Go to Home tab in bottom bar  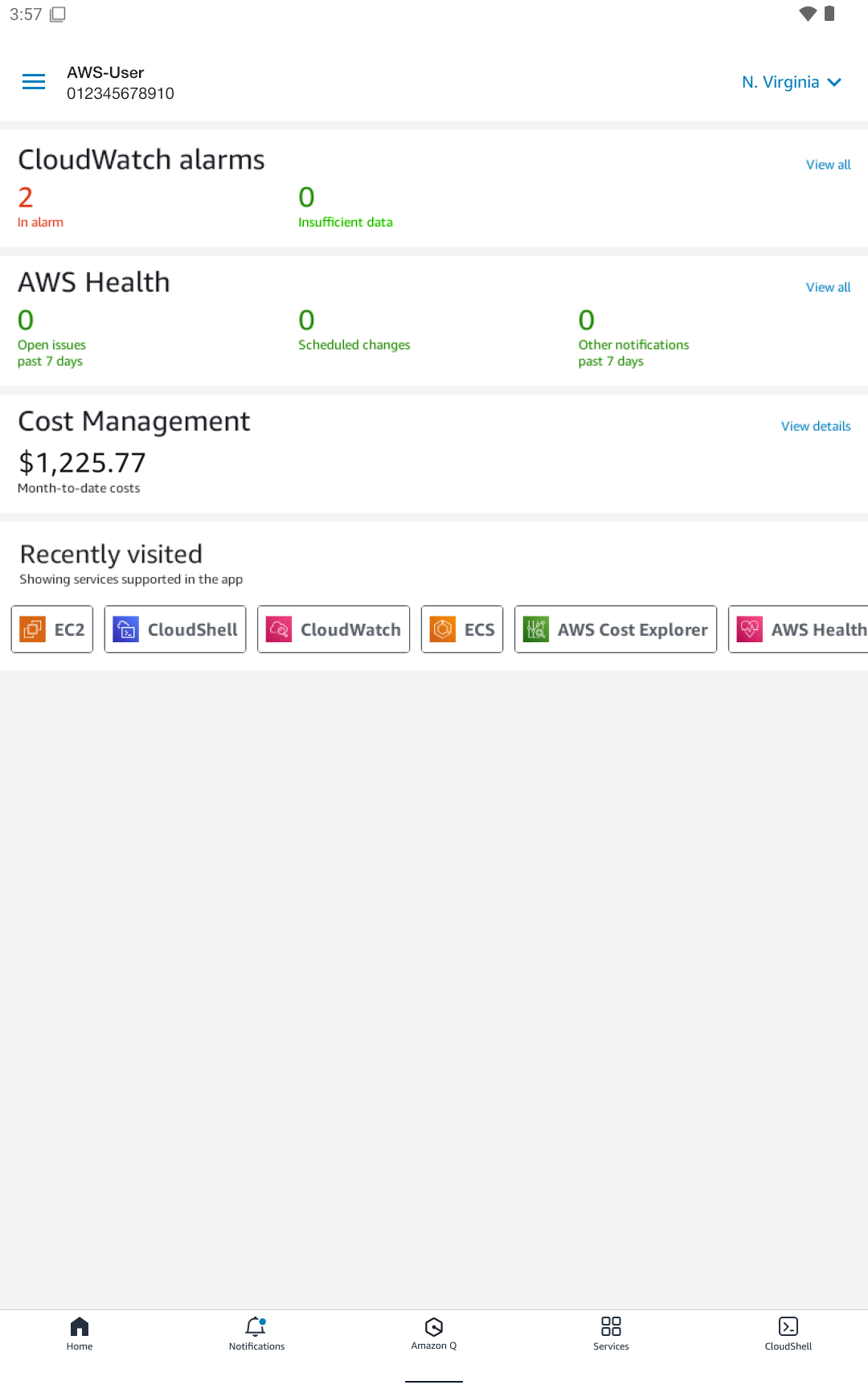(80, 1334)
